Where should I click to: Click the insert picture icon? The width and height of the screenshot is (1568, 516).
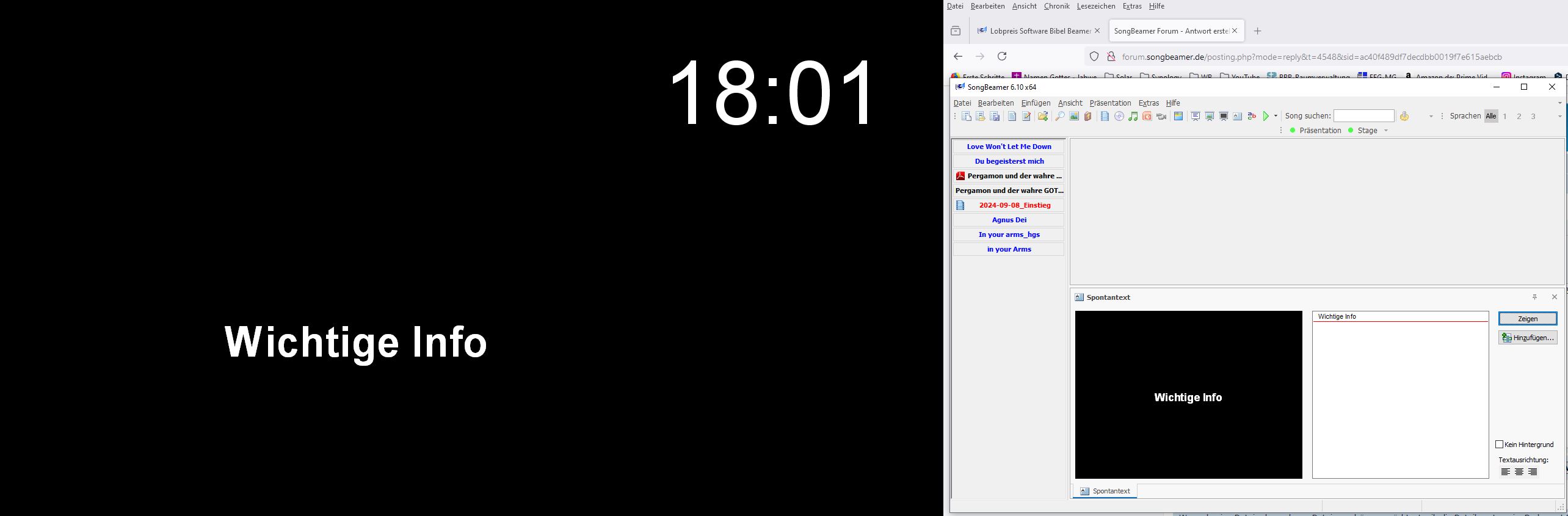pos(1074,116)
